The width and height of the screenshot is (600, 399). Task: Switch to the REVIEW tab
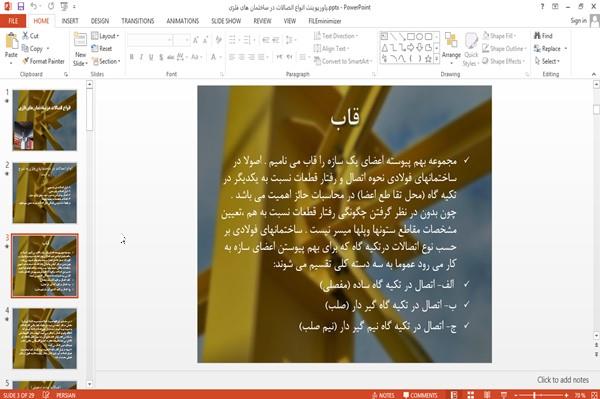[x=262, y=21]
